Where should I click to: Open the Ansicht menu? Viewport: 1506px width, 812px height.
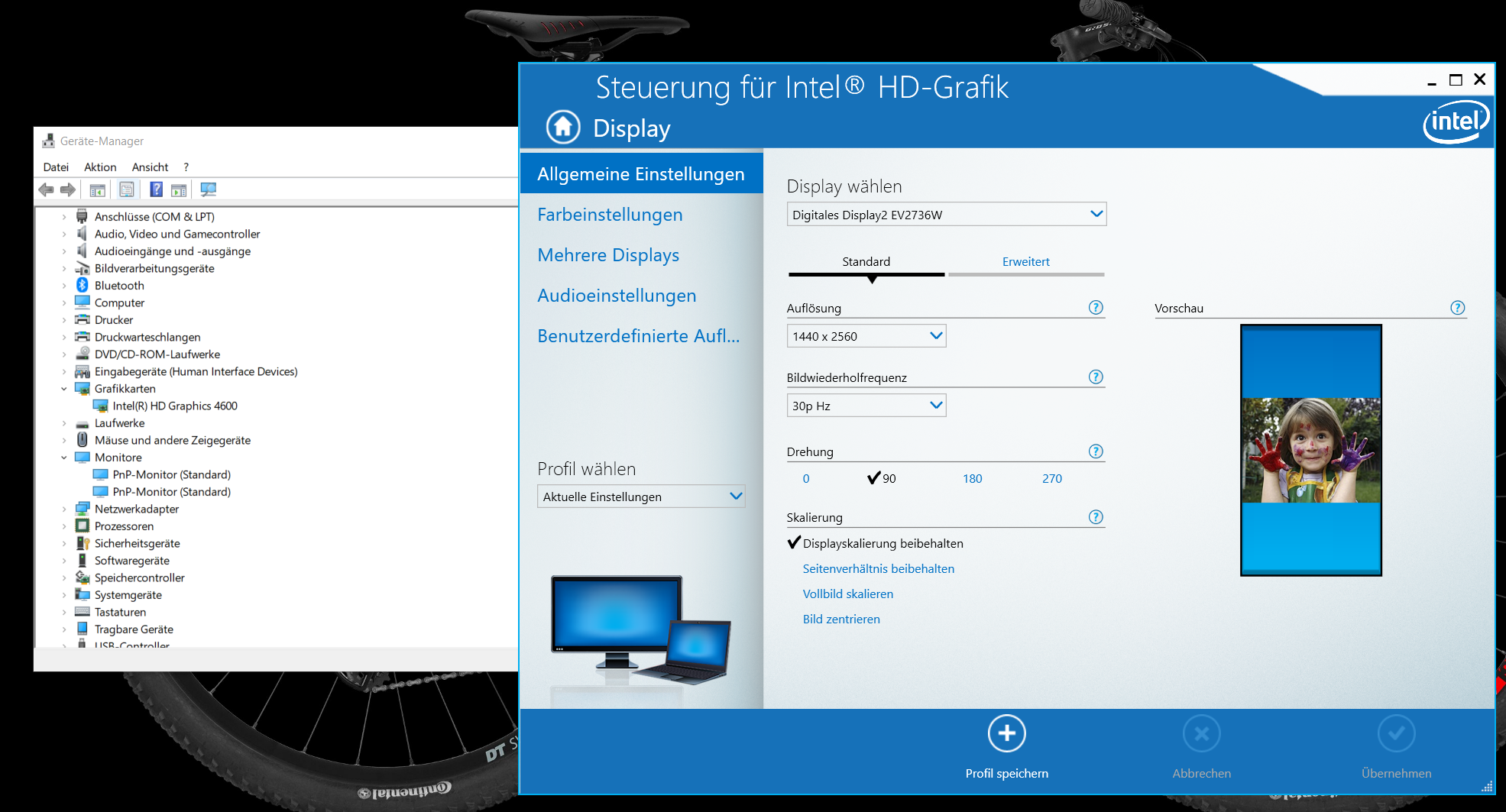(150, 167)
